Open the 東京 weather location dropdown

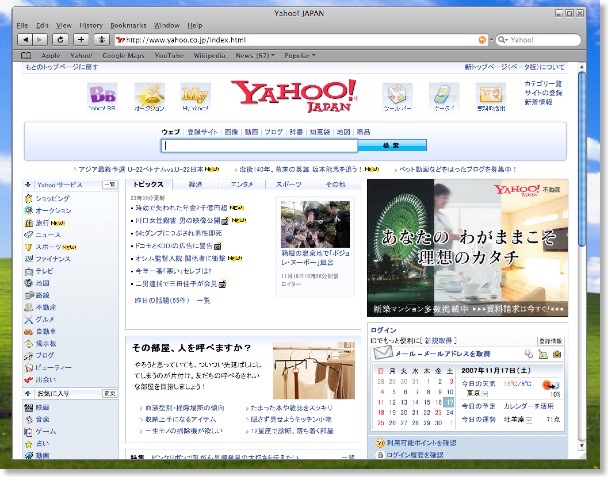(484, 394)
